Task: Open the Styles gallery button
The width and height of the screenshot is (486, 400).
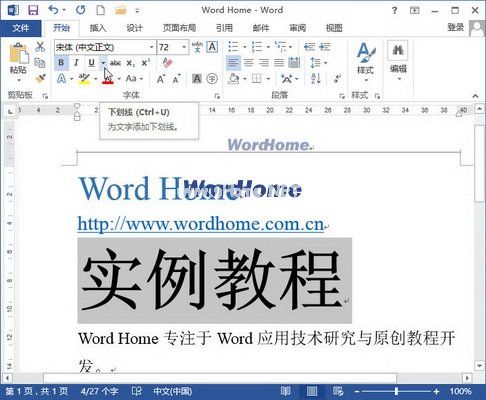Action: point(366,62)
